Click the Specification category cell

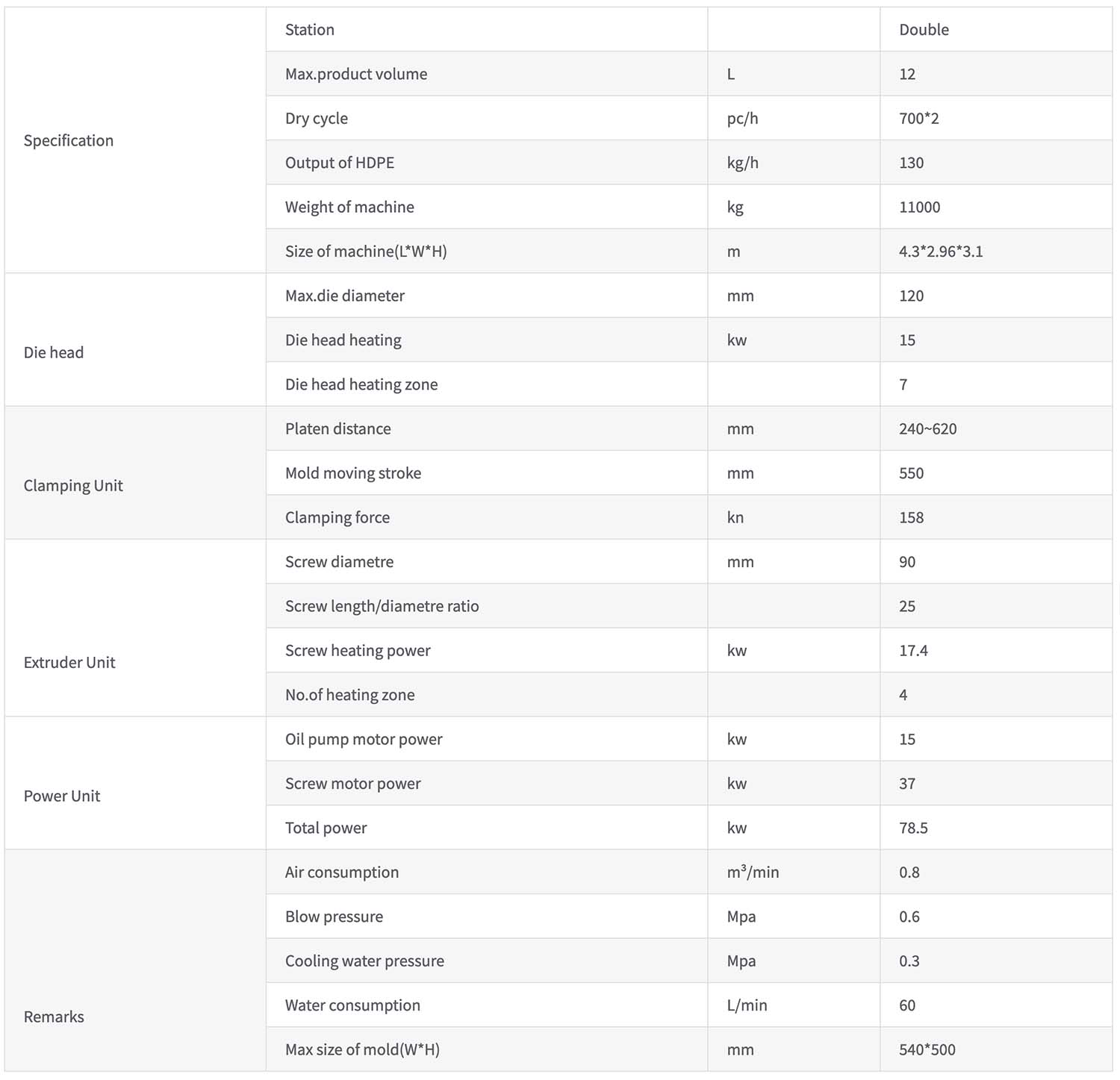point(135,140)
